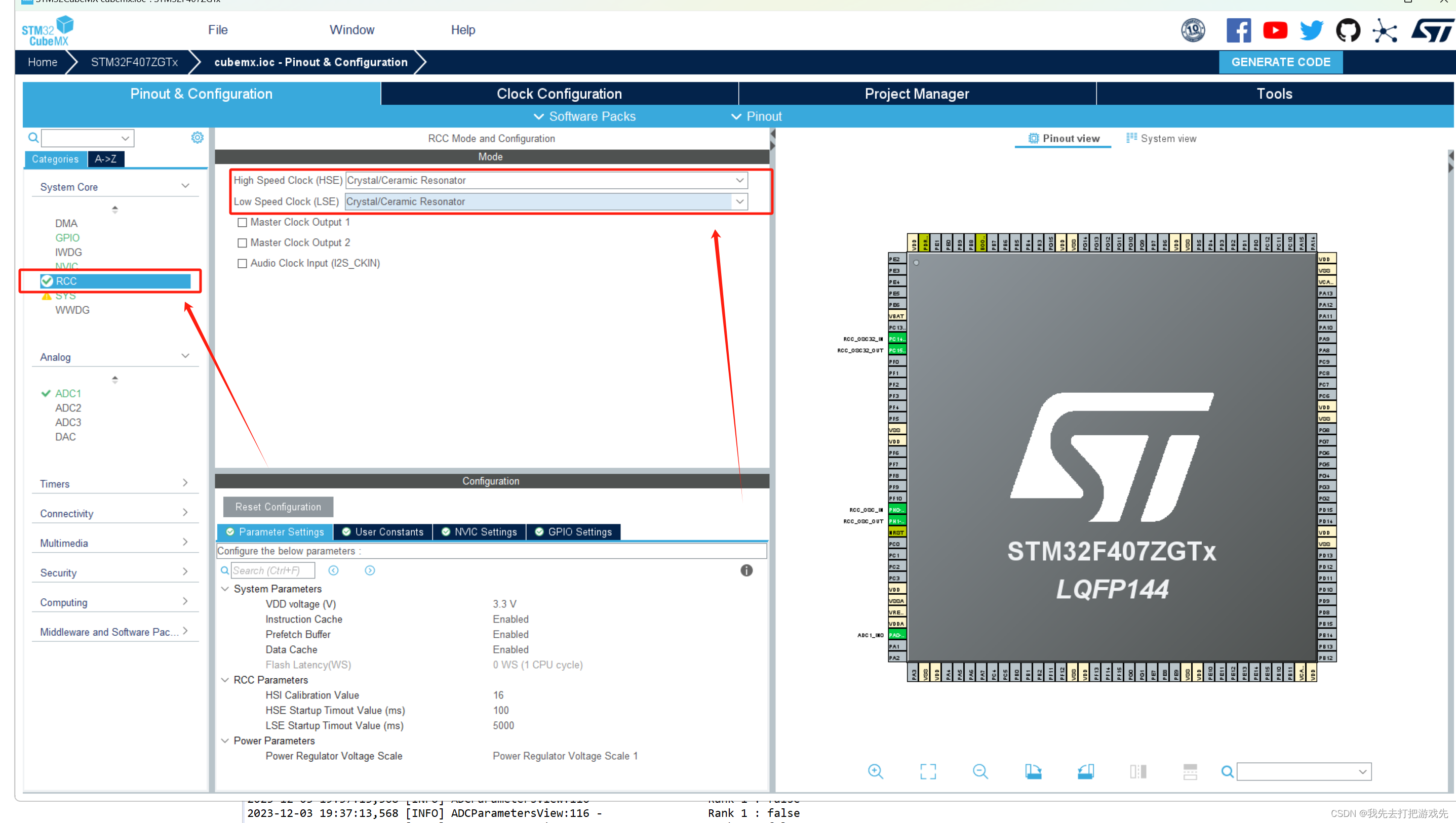Expand the Connectivity category
This screenshot has height=823, width=1456.
[185, 512]
